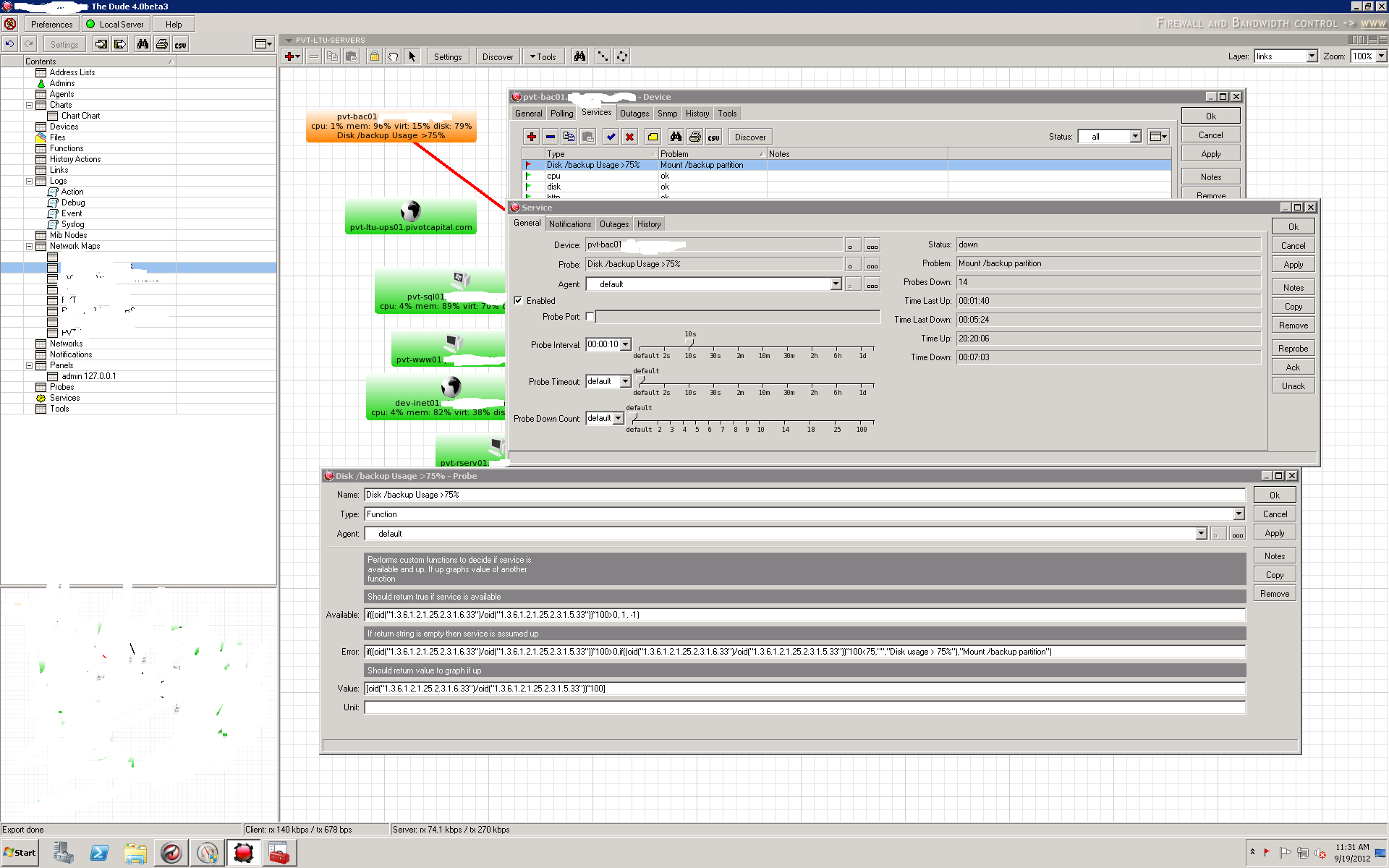Click the Preferences button
The width and height of the screenshot is (1389, 868).
coord(51,24)
